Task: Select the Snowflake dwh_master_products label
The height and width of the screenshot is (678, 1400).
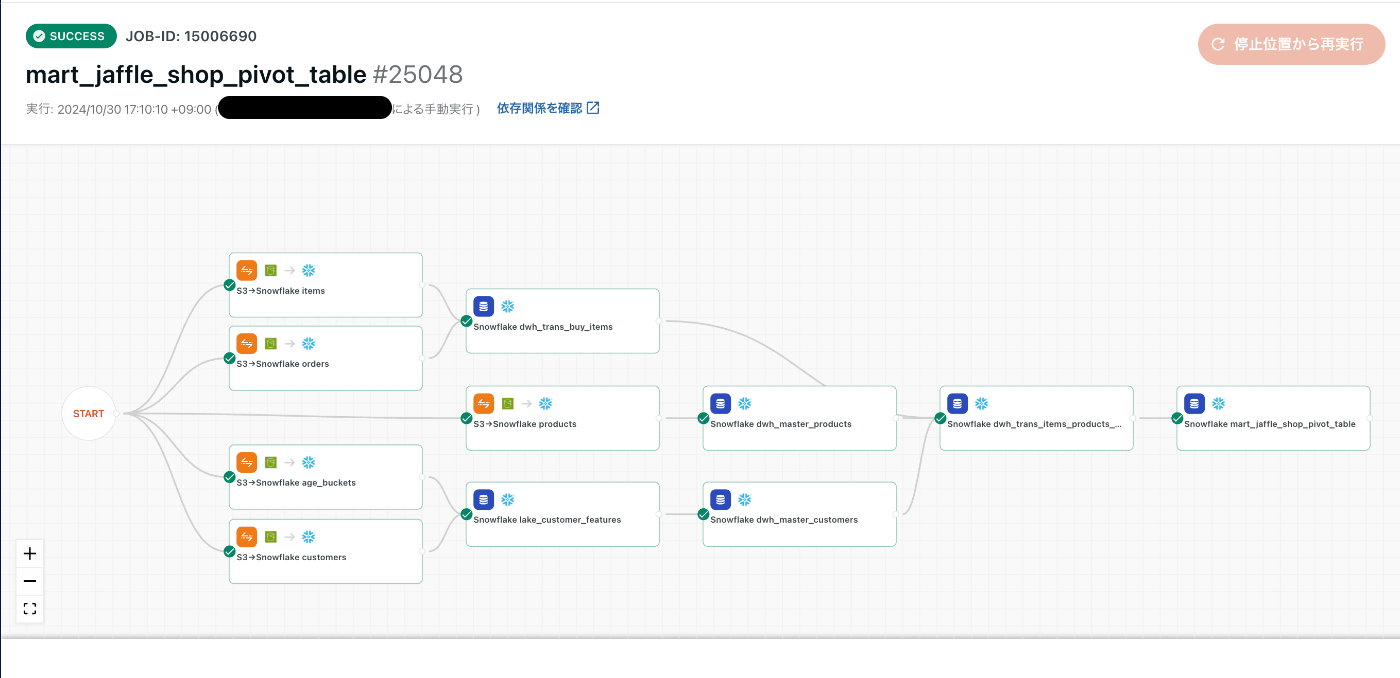Action: (x=781, y=424)
